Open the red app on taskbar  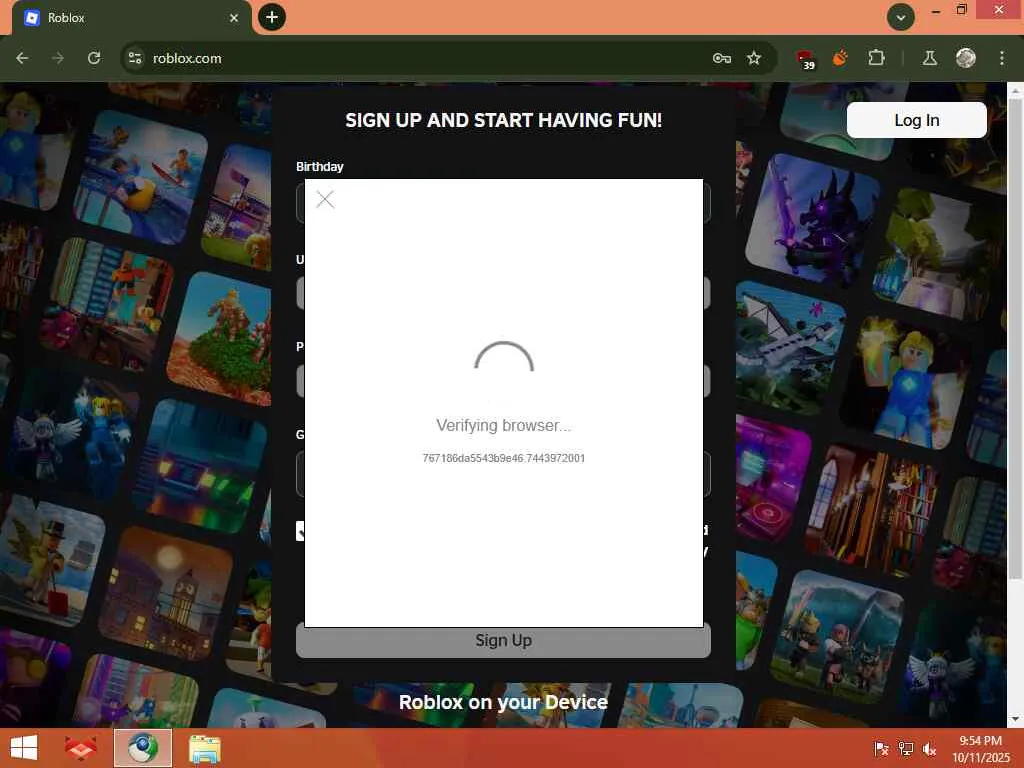coord(81,748)
